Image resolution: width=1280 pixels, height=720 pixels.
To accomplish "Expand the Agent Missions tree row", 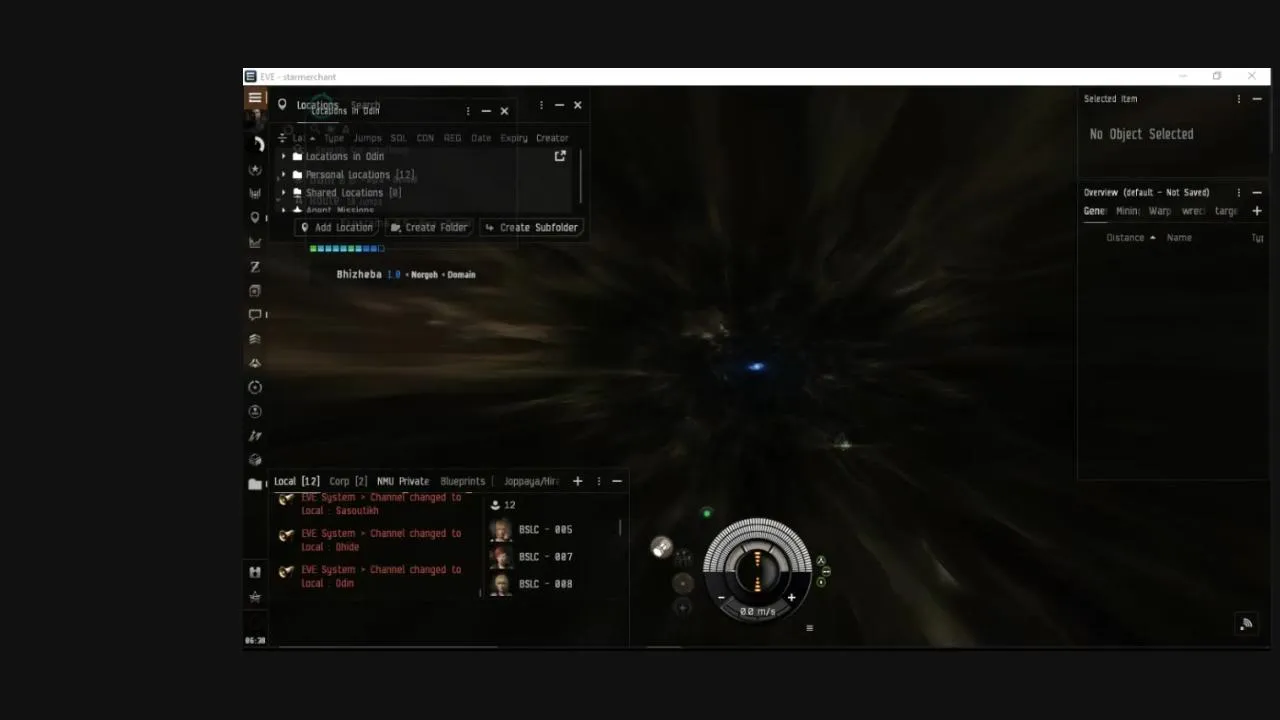I will (284, 210).
